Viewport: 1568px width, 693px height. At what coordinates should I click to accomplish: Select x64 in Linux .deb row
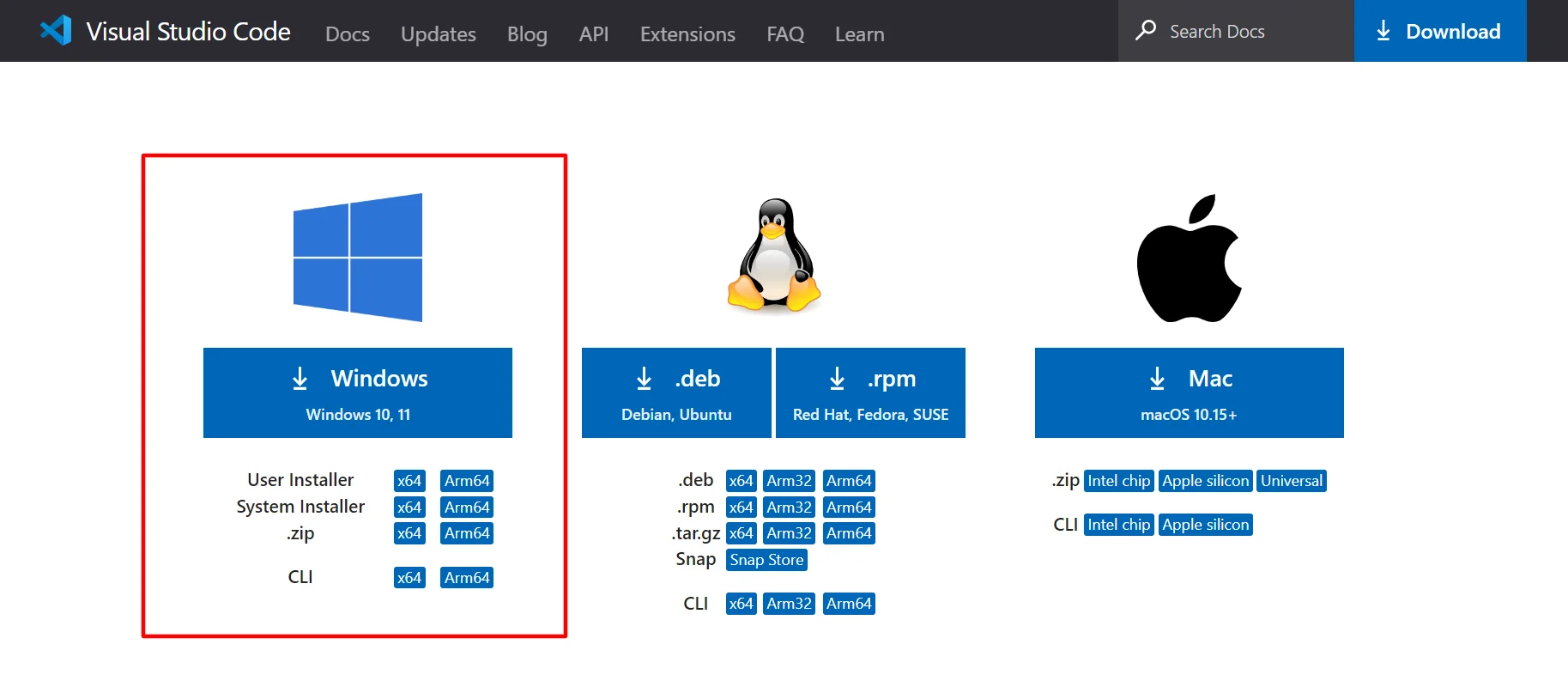[741, 481]
